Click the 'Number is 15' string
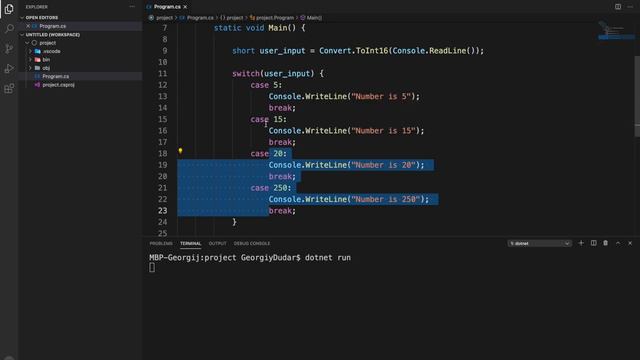The image size is (640, 360). coord(383,131)
